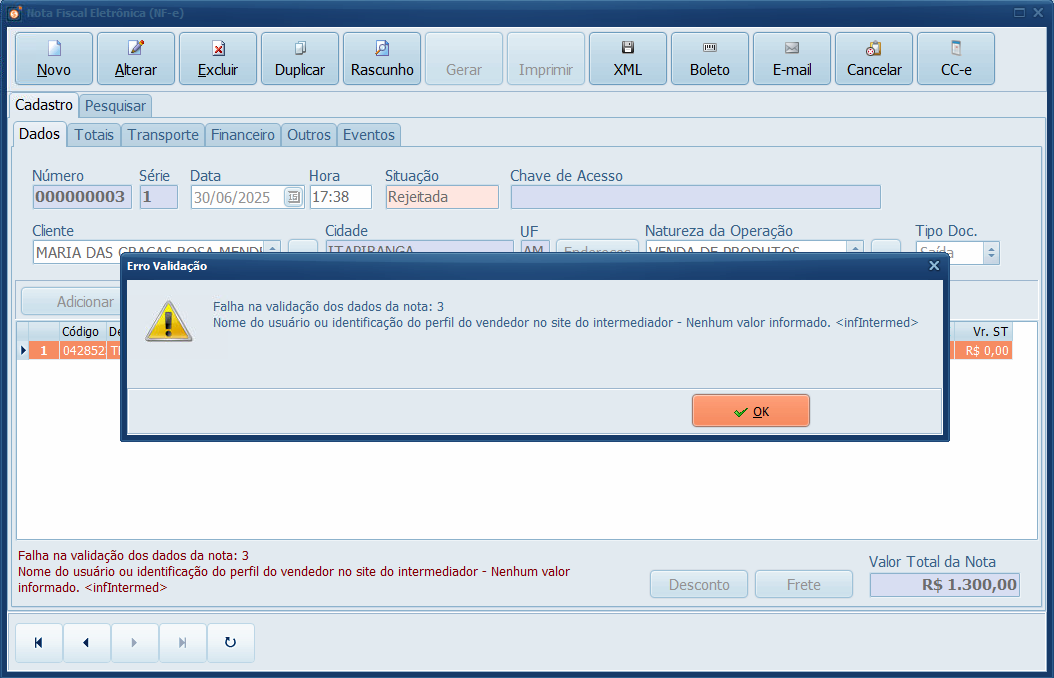1054x678 pixels.
Task: Open the CC-e correction letter
Action: (956, 58)
